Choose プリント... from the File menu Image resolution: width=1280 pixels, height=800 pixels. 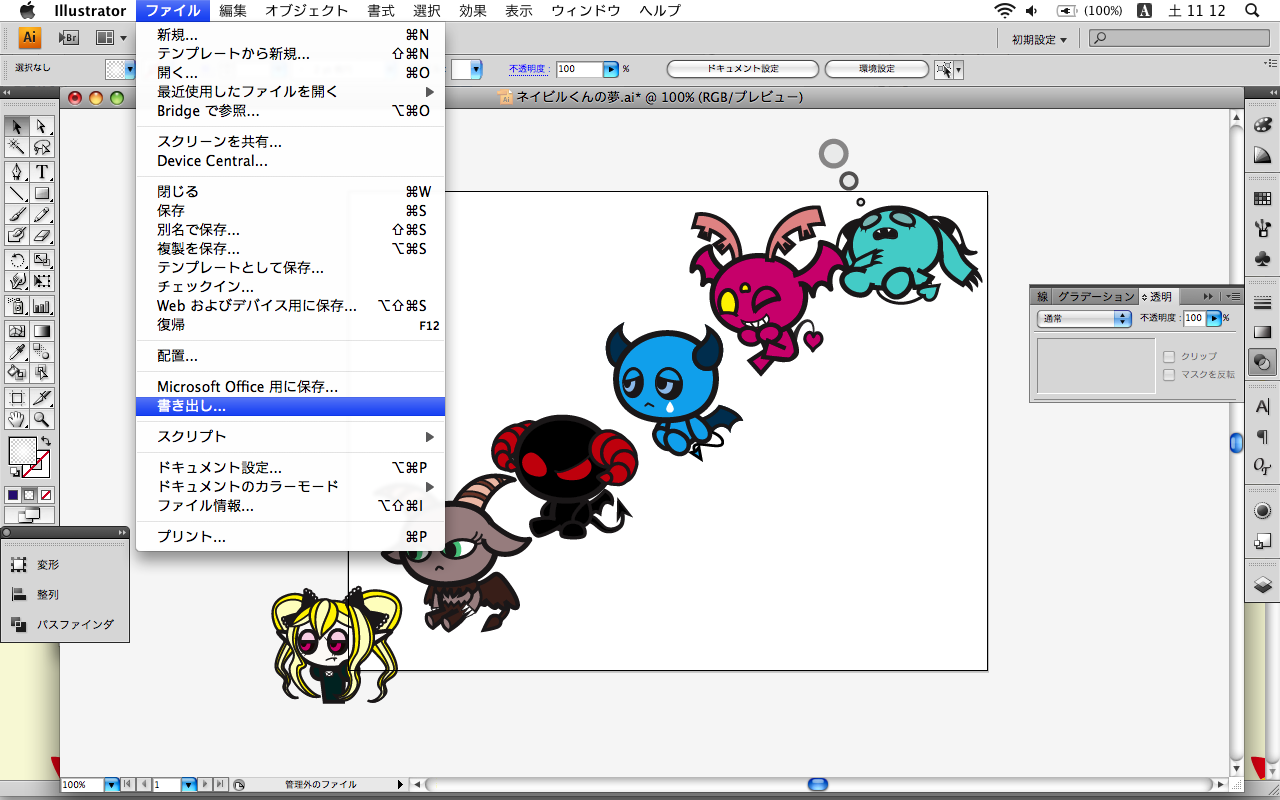tap(290, 536)
